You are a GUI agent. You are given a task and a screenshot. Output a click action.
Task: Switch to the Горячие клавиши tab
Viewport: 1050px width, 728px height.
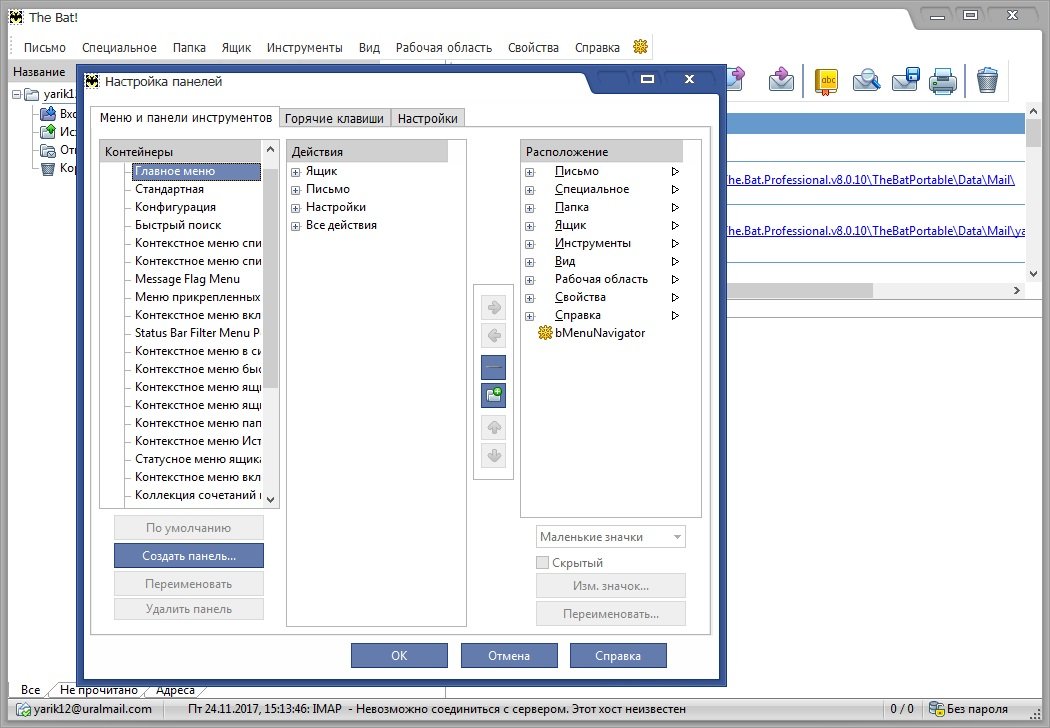pos(334,118)
